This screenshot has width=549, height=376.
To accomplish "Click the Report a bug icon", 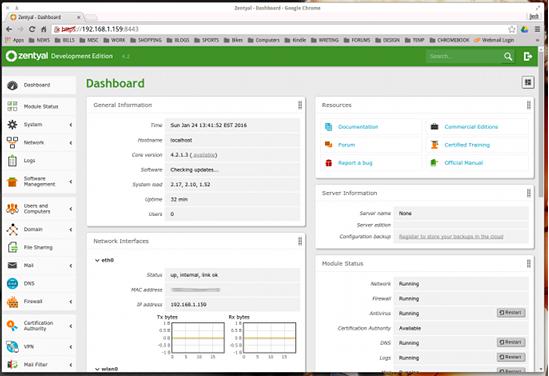I will [x=328, y=163].
